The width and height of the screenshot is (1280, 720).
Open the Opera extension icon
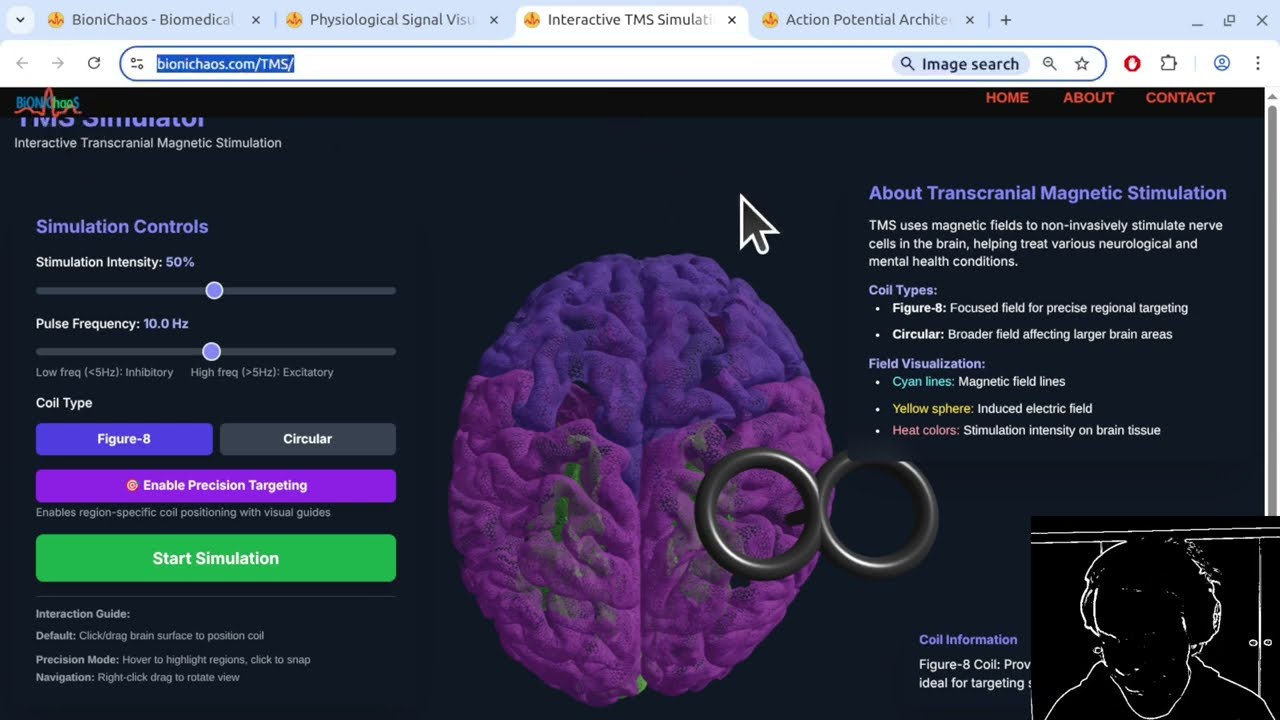pos(1132,63)
